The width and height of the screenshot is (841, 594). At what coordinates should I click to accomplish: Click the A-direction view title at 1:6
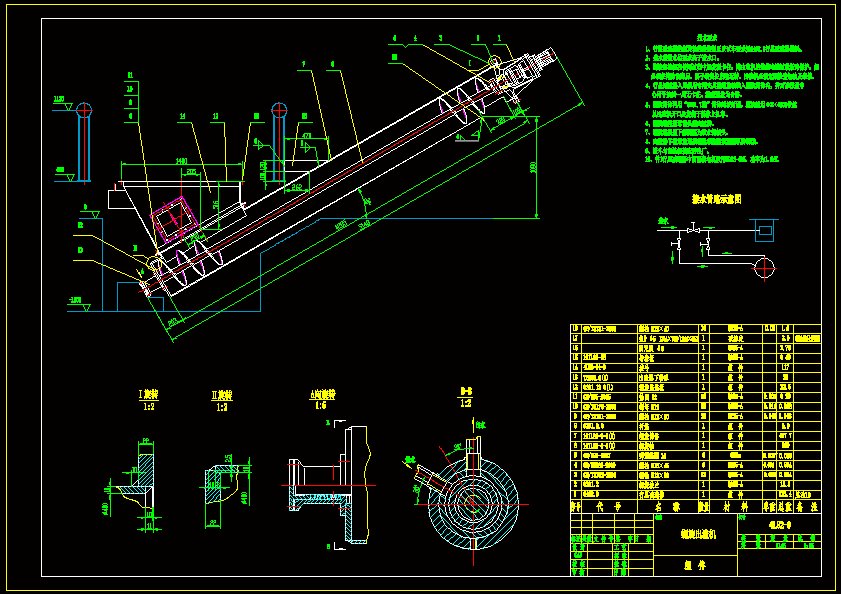(x=322, y=399)
